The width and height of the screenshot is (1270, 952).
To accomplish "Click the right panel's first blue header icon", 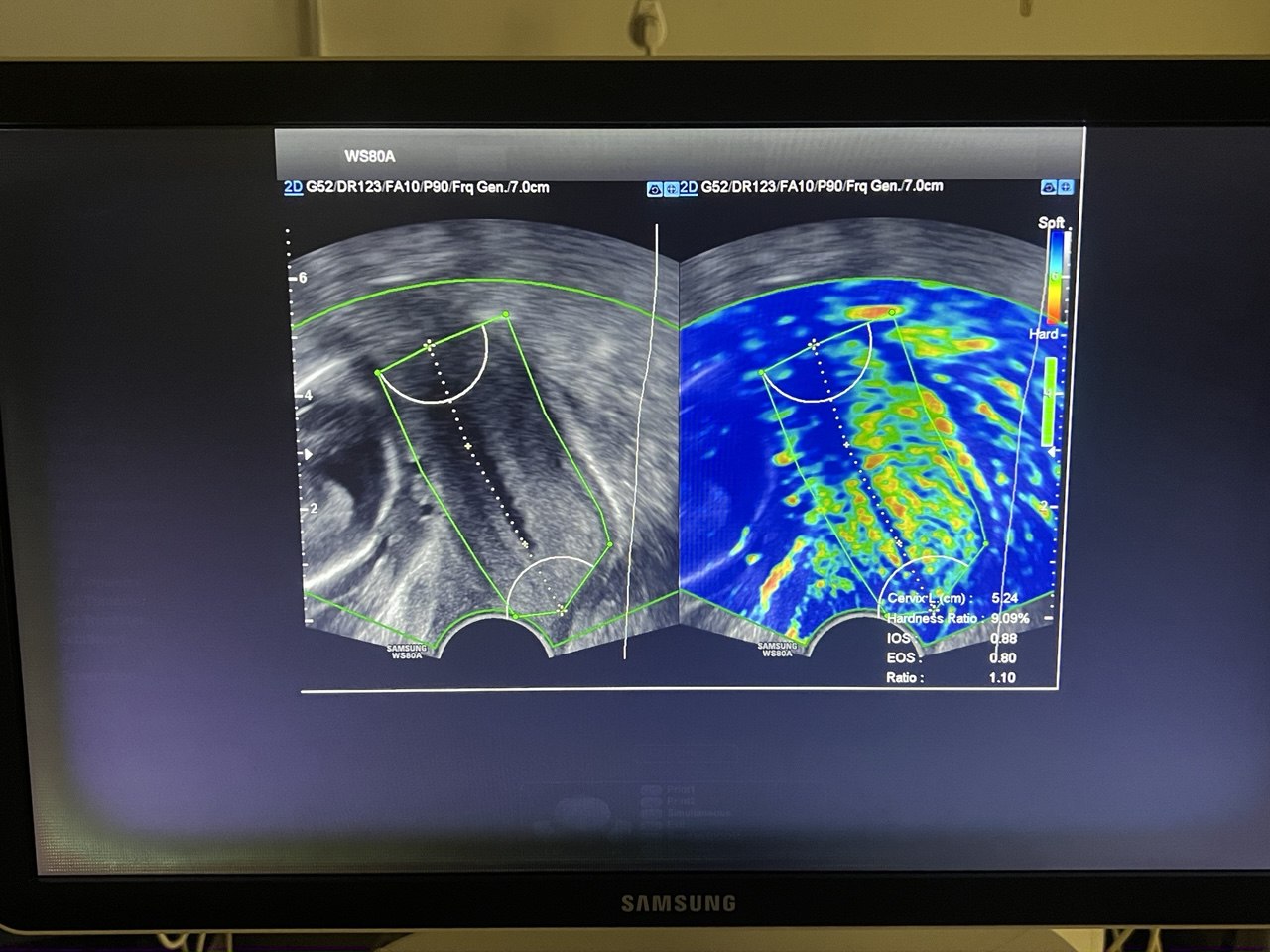I will click(1049, 187).
